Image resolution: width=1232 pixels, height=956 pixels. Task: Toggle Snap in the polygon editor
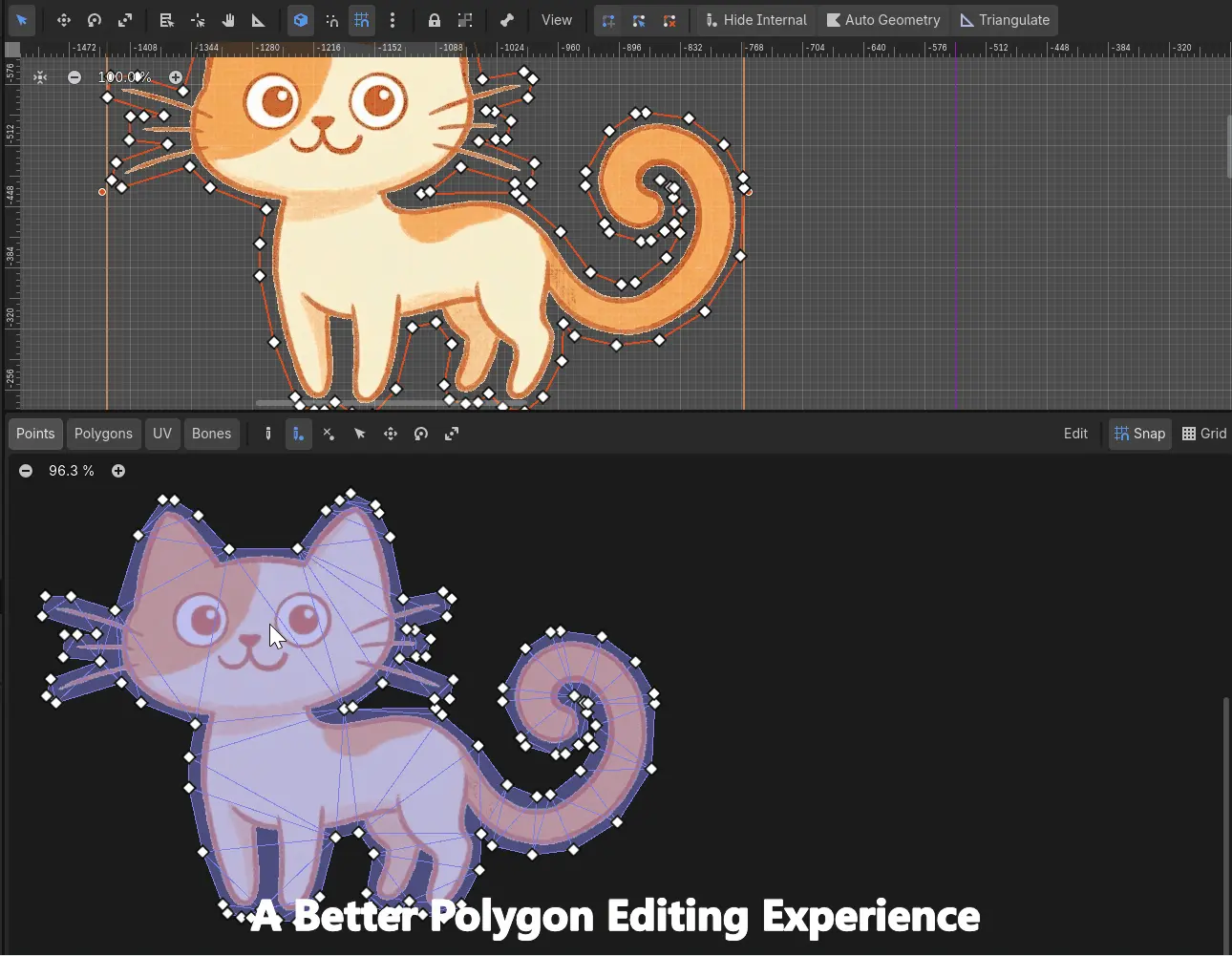1140,434
